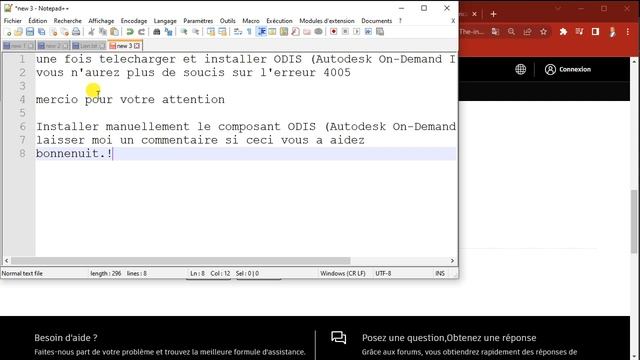Open the Replace toolbar icon

tap(168, 32)
